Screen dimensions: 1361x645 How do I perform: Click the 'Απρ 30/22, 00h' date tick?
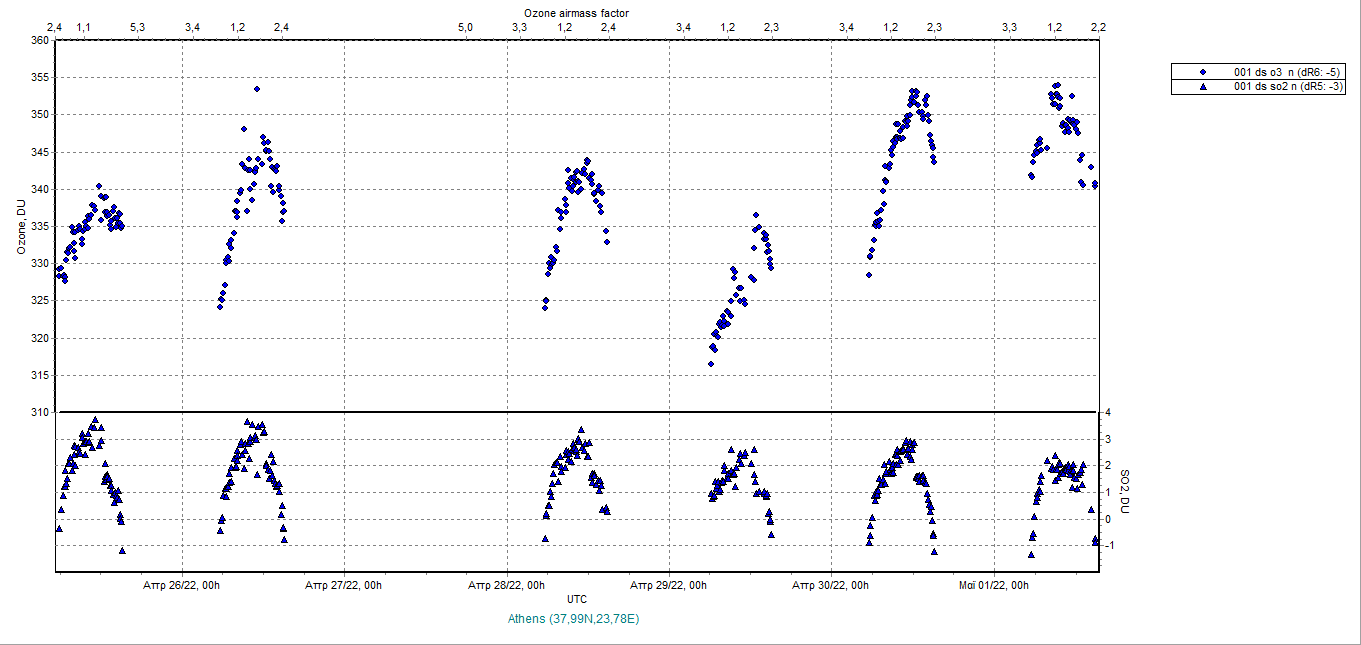832,585
